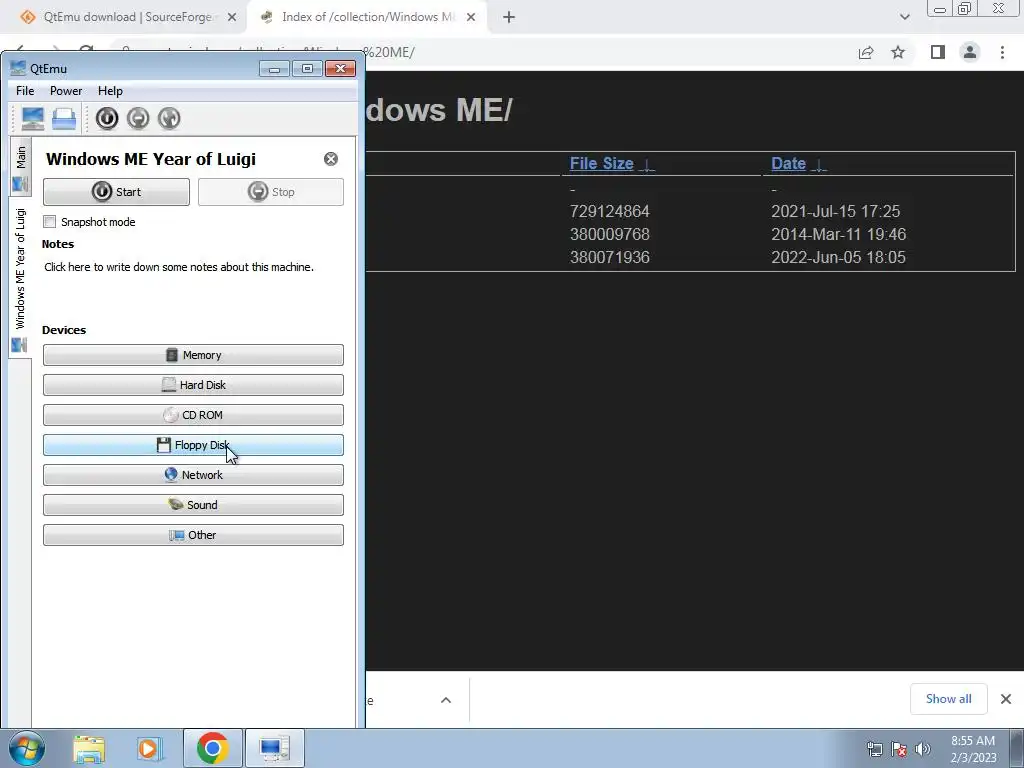Click the file size 729124864
1024x768 pixels.
609,212
